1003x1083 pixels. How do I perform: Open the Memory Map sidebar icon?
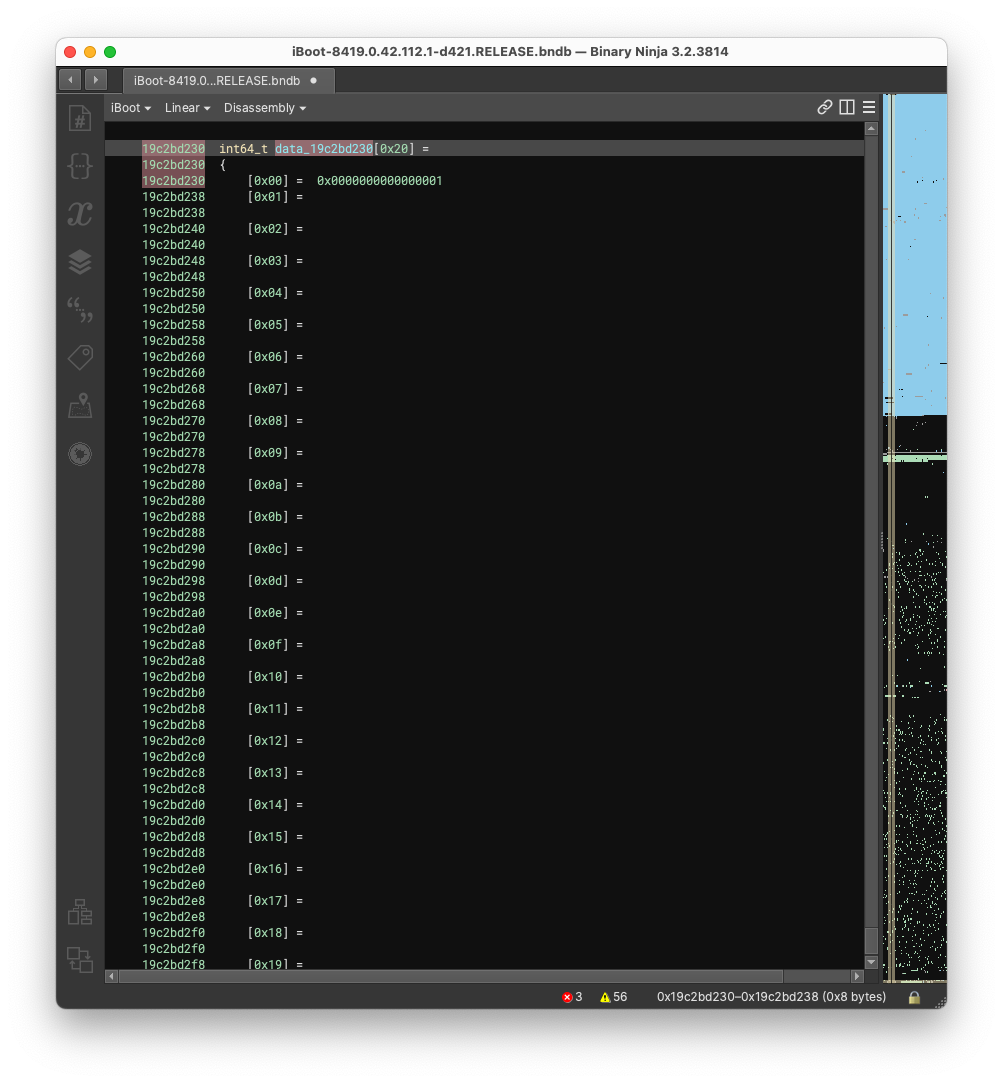tap(80, 405)
